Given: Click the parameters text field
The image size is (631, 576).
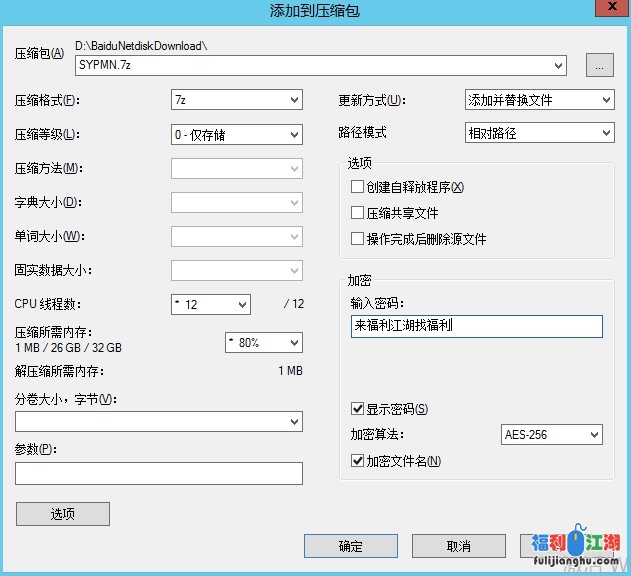Looking at the screenshot, I should tap(159, 473).
